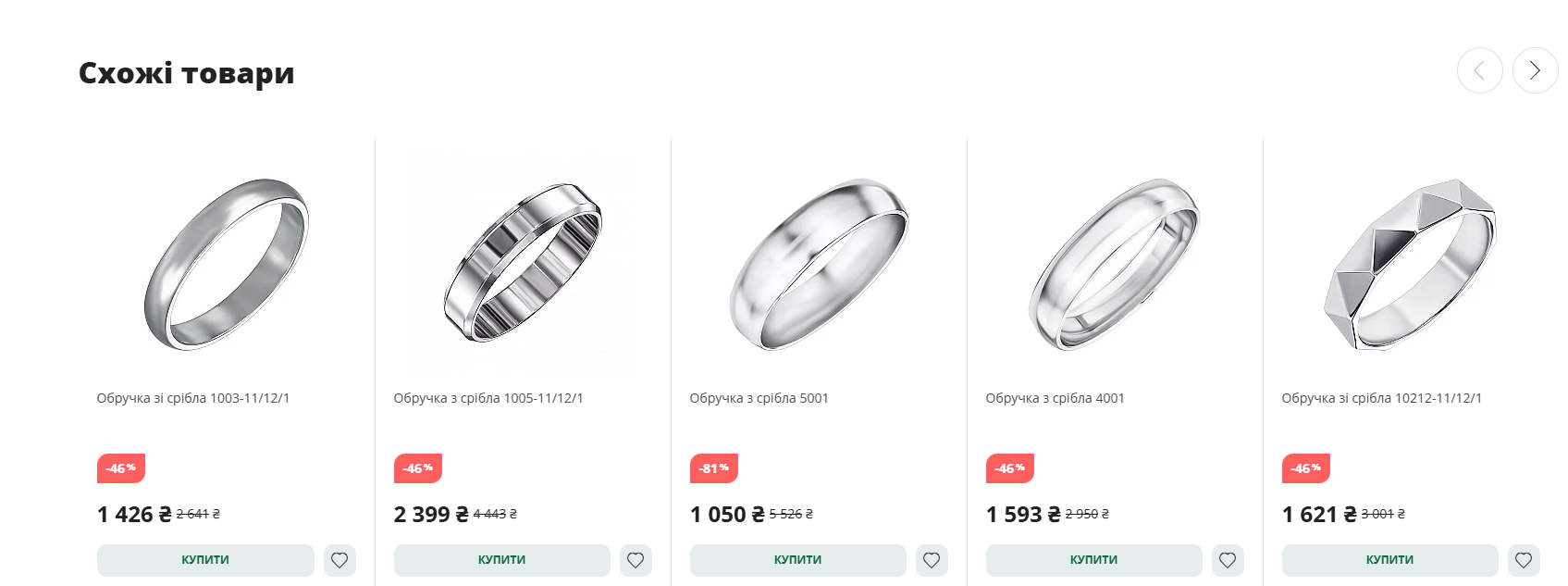Open the Обручка з срібла 4001 title
1568x586 pixels.
pos(1055,398)
